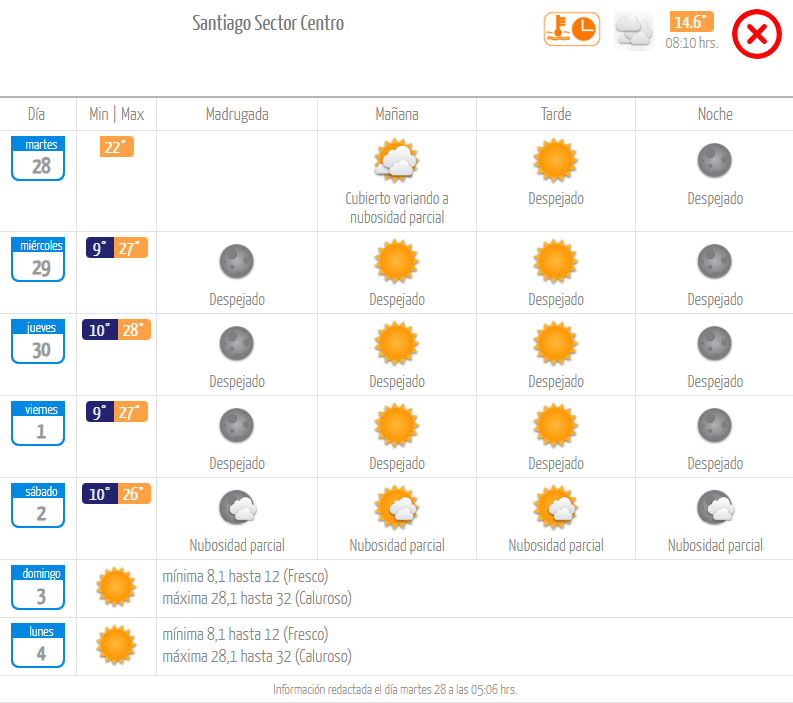The height and width of the screenshot is (703, 793).
Task: Click the orange 28° max on jueves
Action: (x=134, y=330)
